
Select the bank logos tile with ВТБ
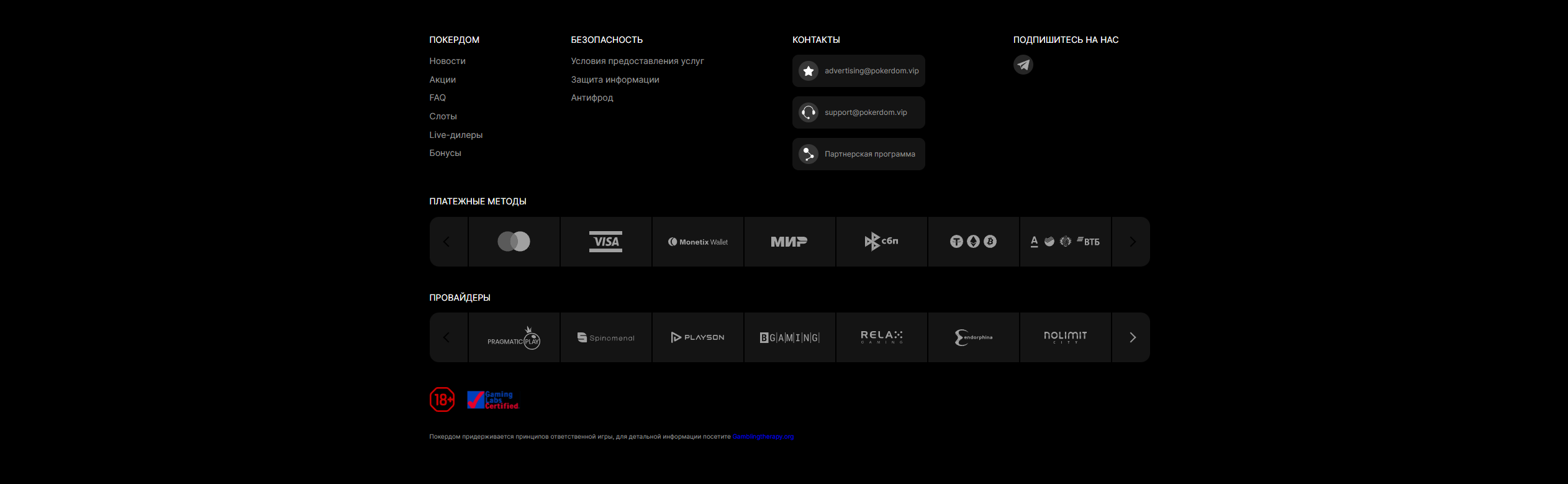pyautogui.click(x=1066, y=242)
